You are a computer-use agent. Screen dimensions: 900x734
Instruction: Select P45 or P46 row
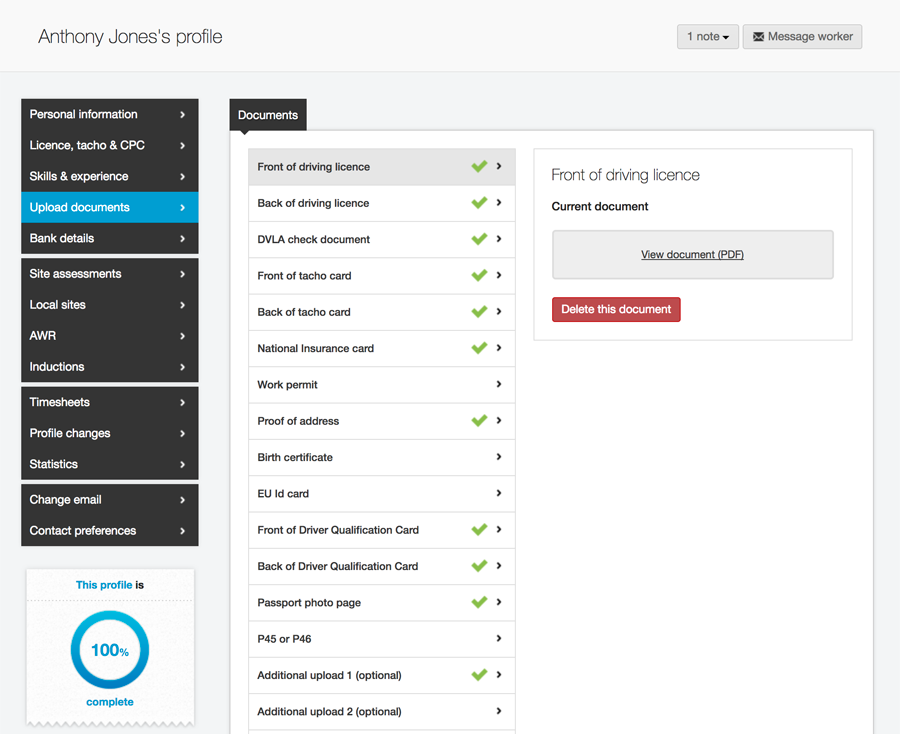pyautogui.click(x=382, y=639)
